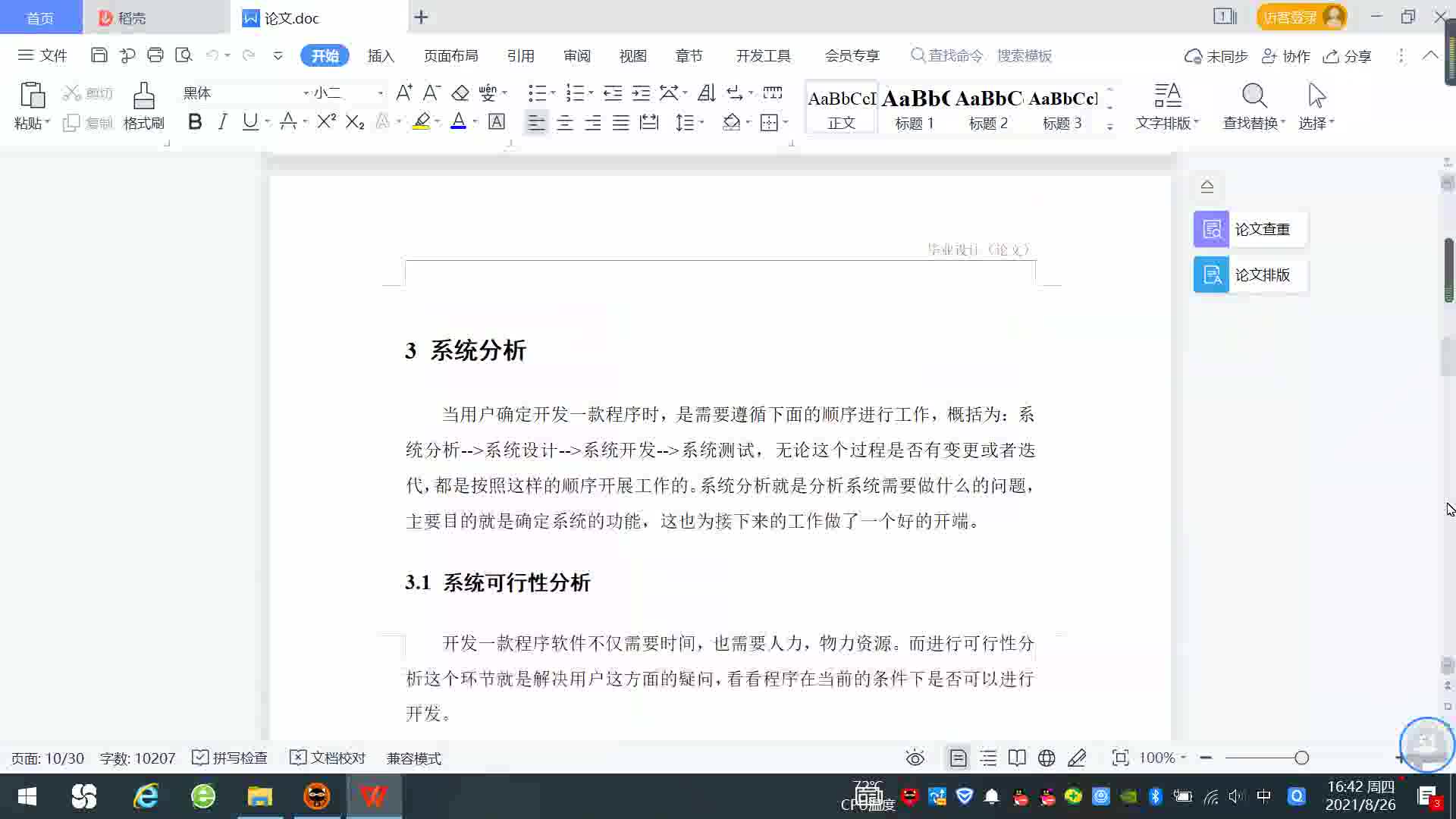1456x819 pixels.
Task: Open the thesis formatting panel
Action: (1250, 275)
